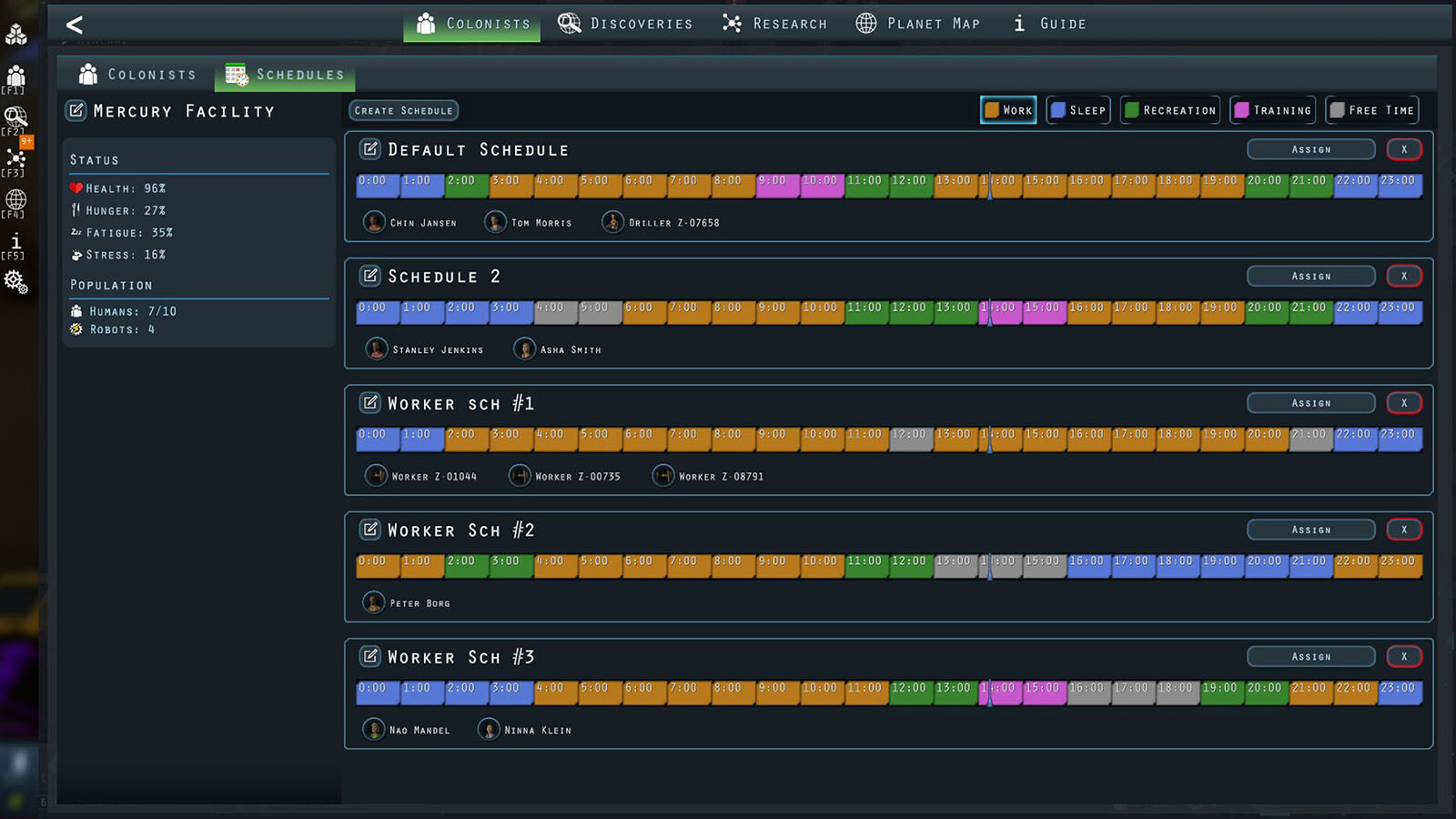Click Stanley Jenkins portrait icon
1456x819 pixels.
377,349
